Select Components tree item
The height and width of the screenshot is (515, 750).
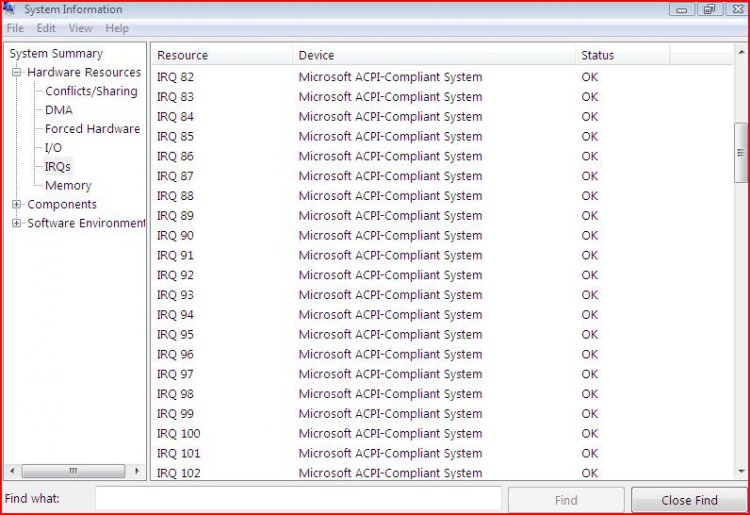coord(62,204)
